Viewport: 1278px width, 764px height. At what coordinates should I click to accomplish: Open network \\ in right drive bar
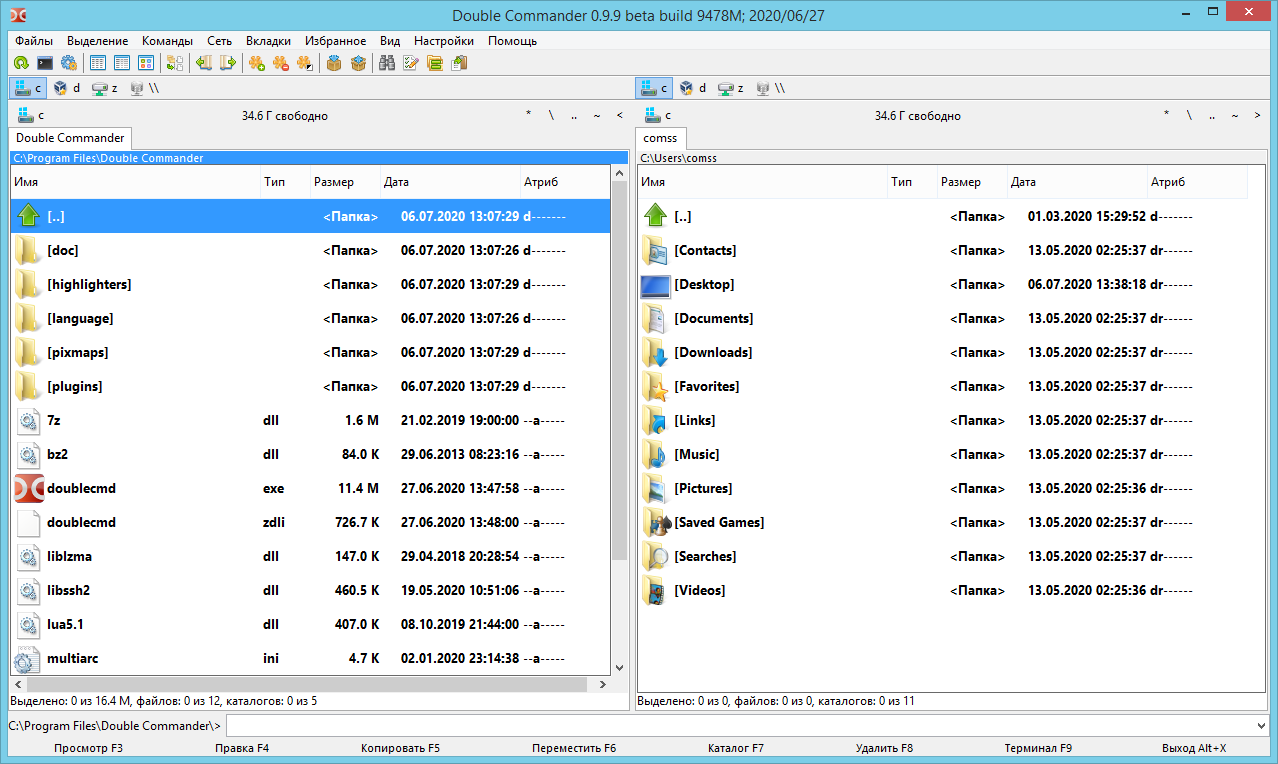770,88
